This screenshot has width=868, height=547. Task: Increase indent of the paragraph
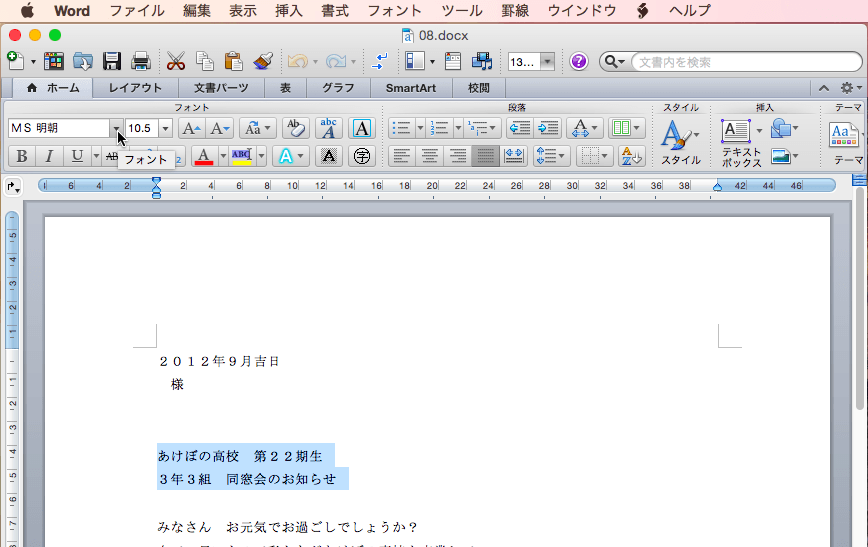click(x=548, y=128)
